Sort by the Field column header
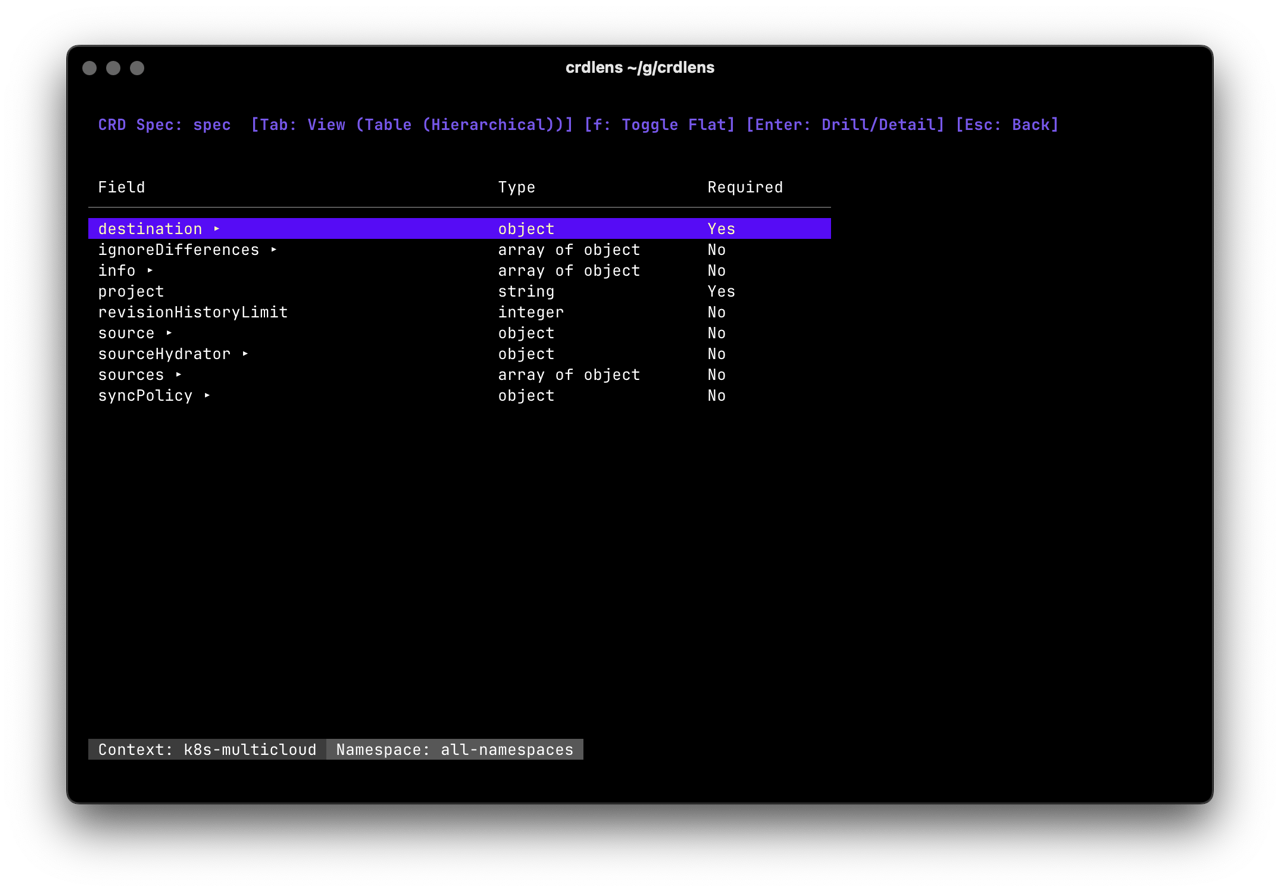 (121, 187)
